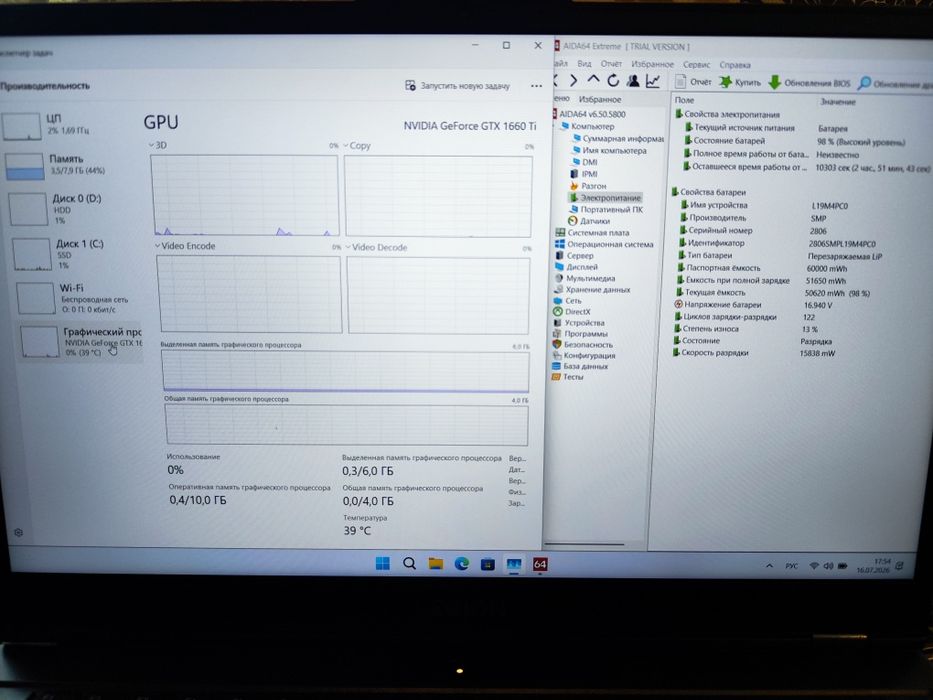Viewport: 933px width, 700px height.
Task: Select Конфигурация tree node
Action: pyautogui.click(x=584, y=355)
